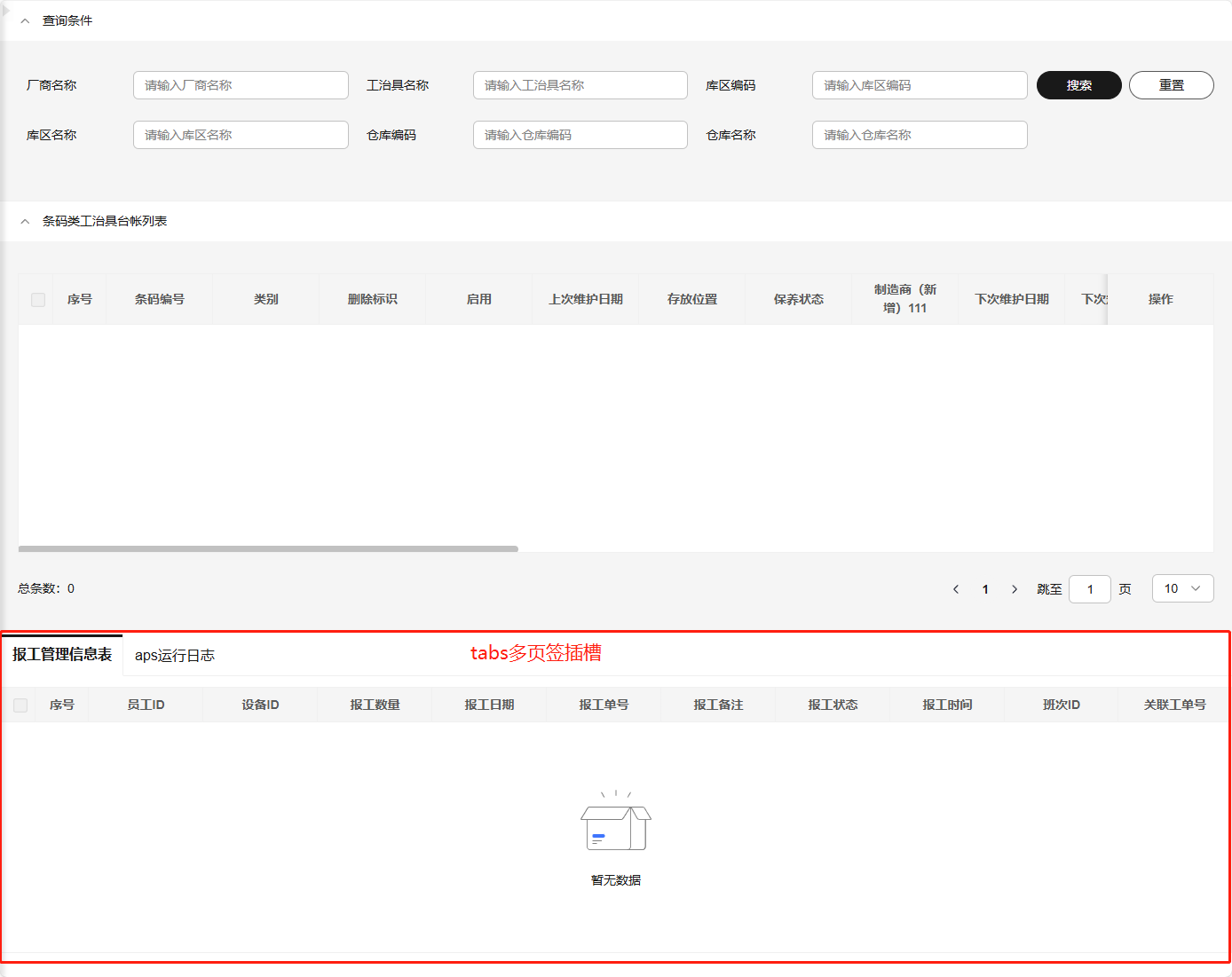Focus the 工治具名称 input field
The width and height of the screenshot is (1232, 977).
580,85
